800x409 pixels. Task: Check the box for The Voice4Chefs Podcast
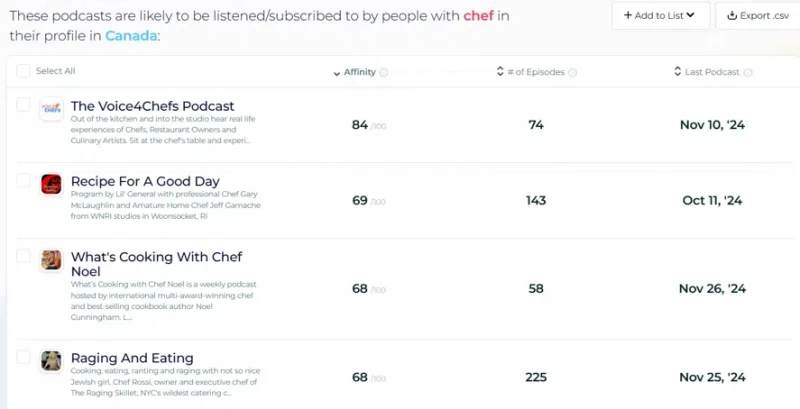click(x=23, y=105)
